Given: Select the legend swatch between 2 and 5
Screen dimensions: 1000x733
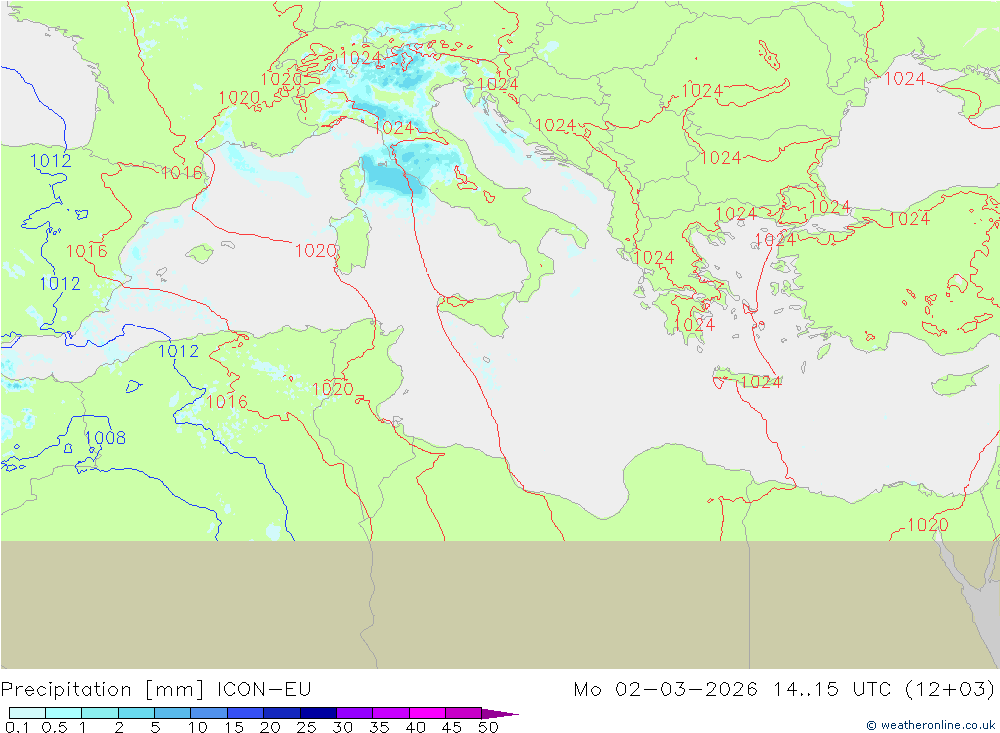Looking at the screenshot, I should (136, 713).
